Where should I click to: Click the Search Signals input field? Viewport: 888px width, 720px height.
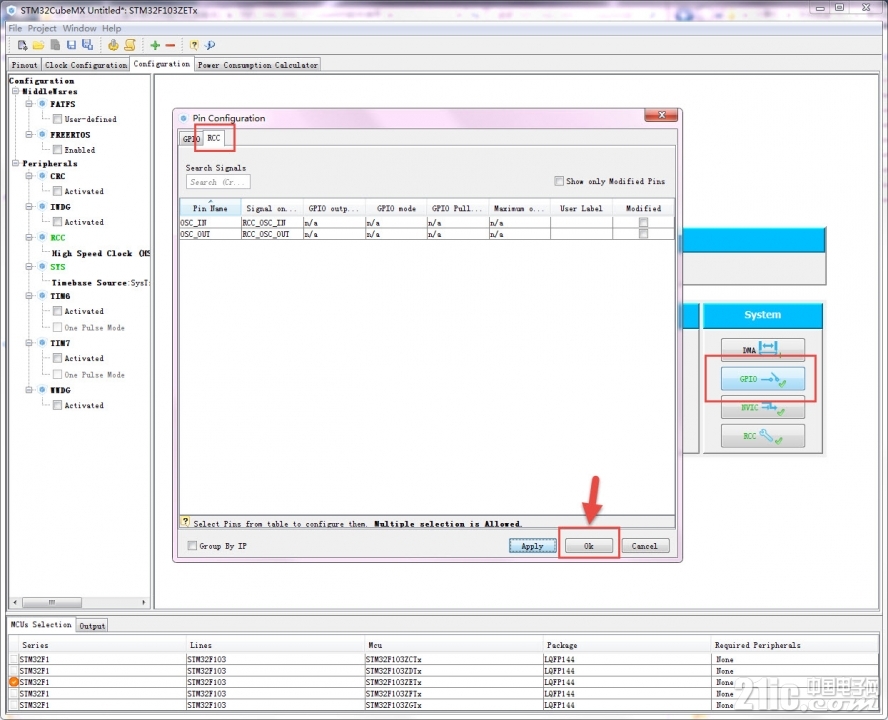[x=218, y=182]
